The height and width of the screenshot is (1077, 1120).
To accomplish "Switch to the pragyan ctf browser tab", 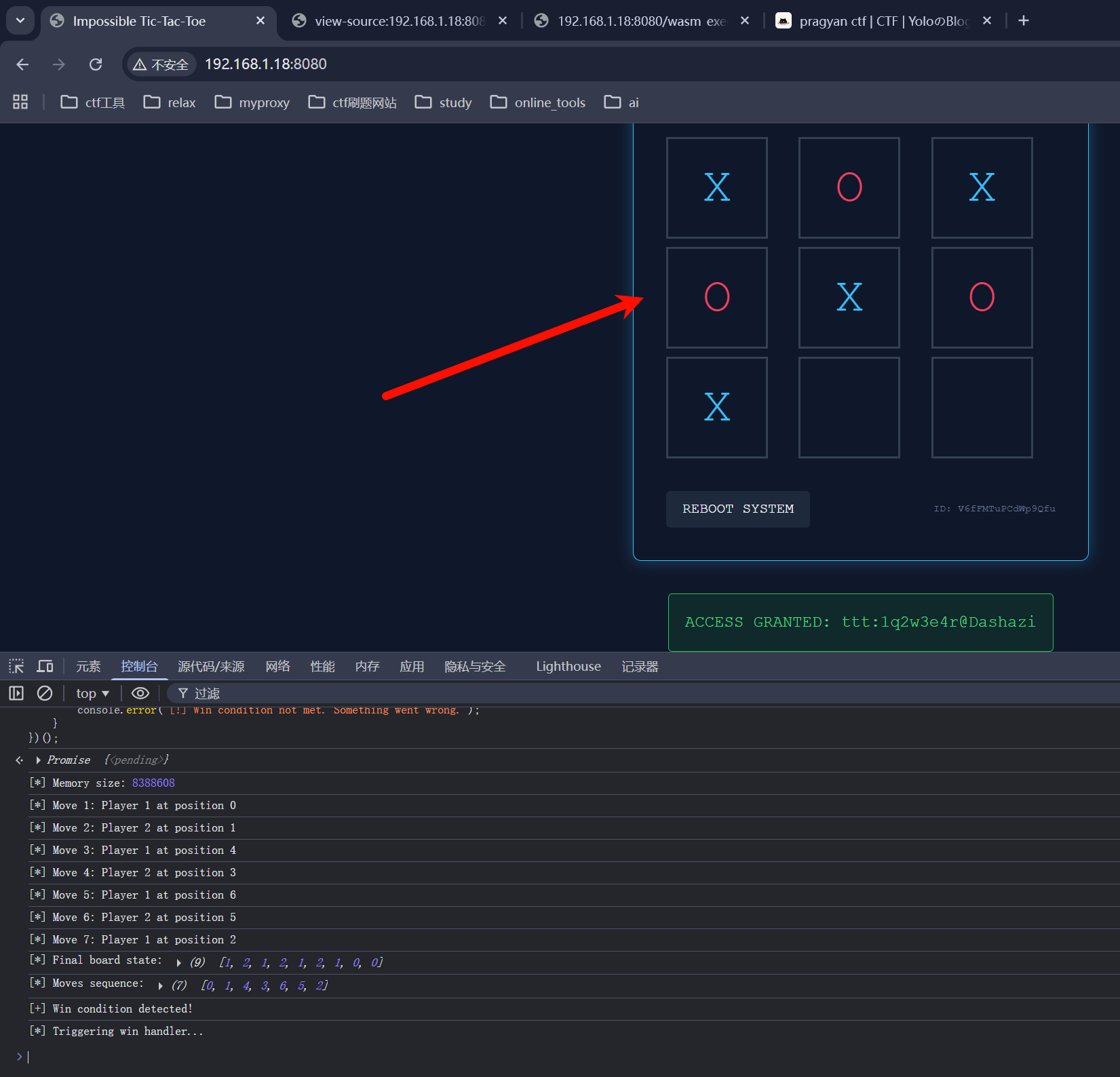I will click(882, 21).
